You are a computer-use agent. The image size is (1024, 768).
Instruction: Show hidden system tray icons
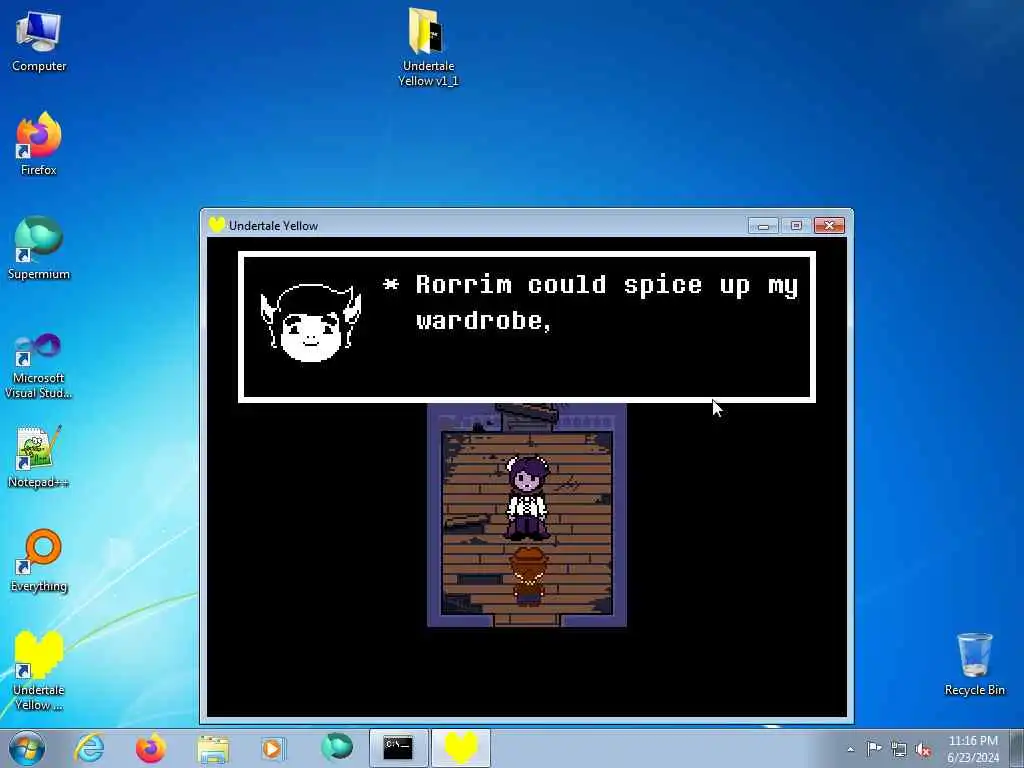coord(850,749)
